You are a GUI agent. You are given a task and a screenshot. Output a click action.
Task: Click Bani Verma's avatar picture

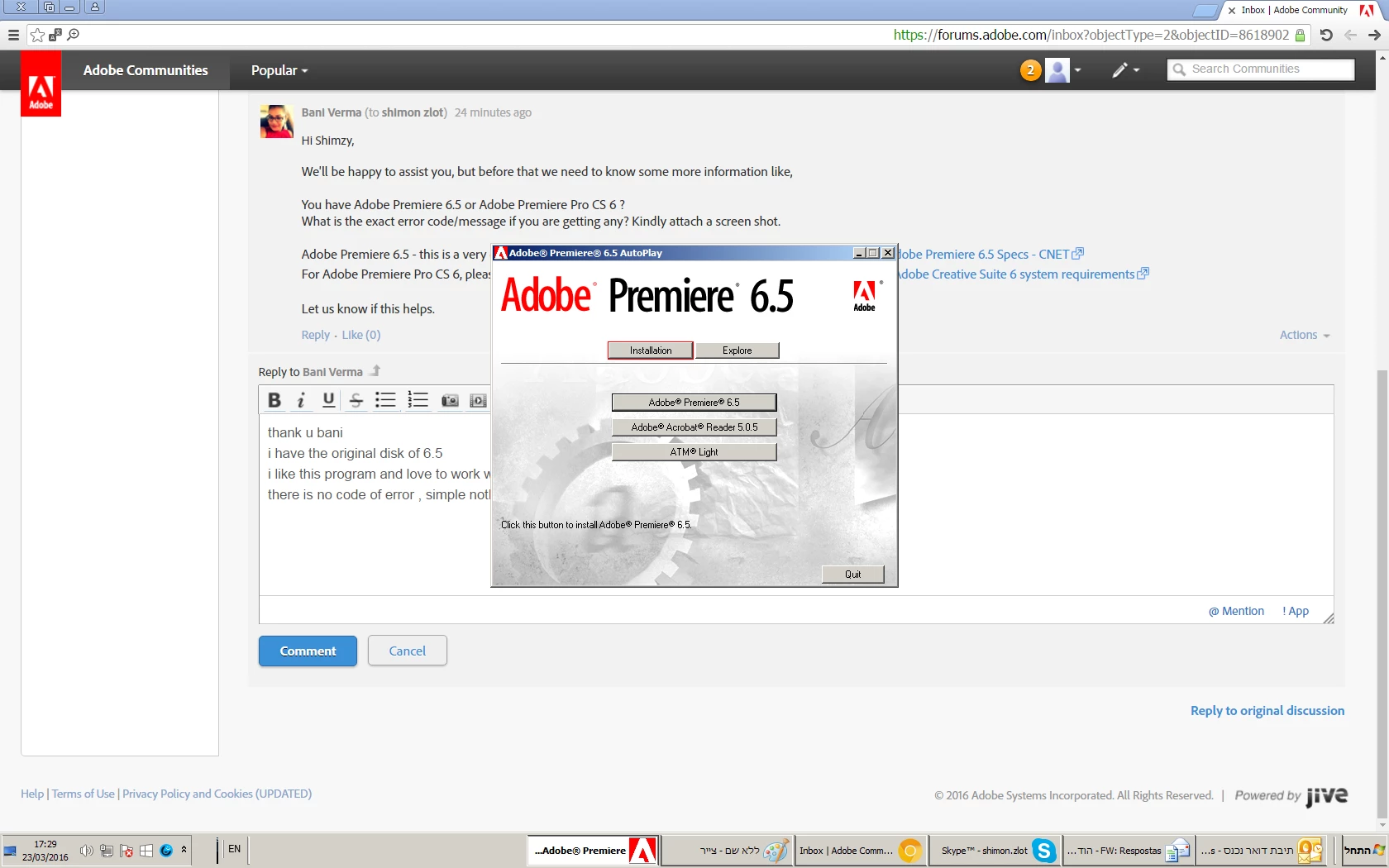pyautogui.click(x=276, y=122)
